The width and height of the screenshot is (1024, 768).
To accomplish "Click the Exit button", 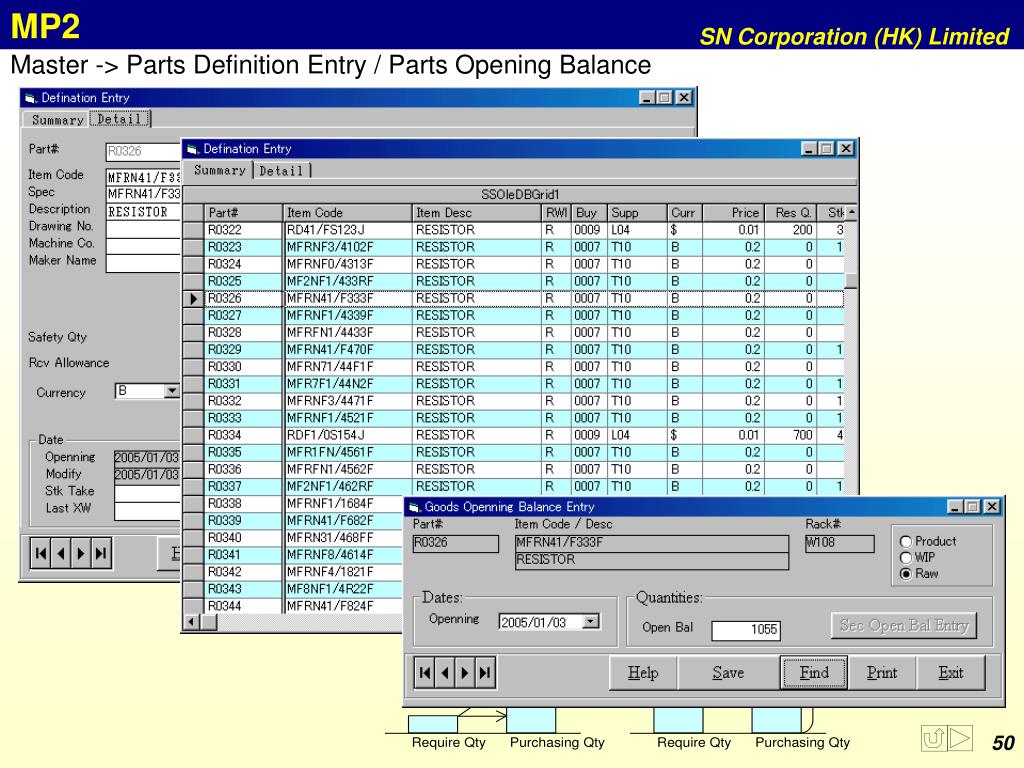I will pos(951,673).
